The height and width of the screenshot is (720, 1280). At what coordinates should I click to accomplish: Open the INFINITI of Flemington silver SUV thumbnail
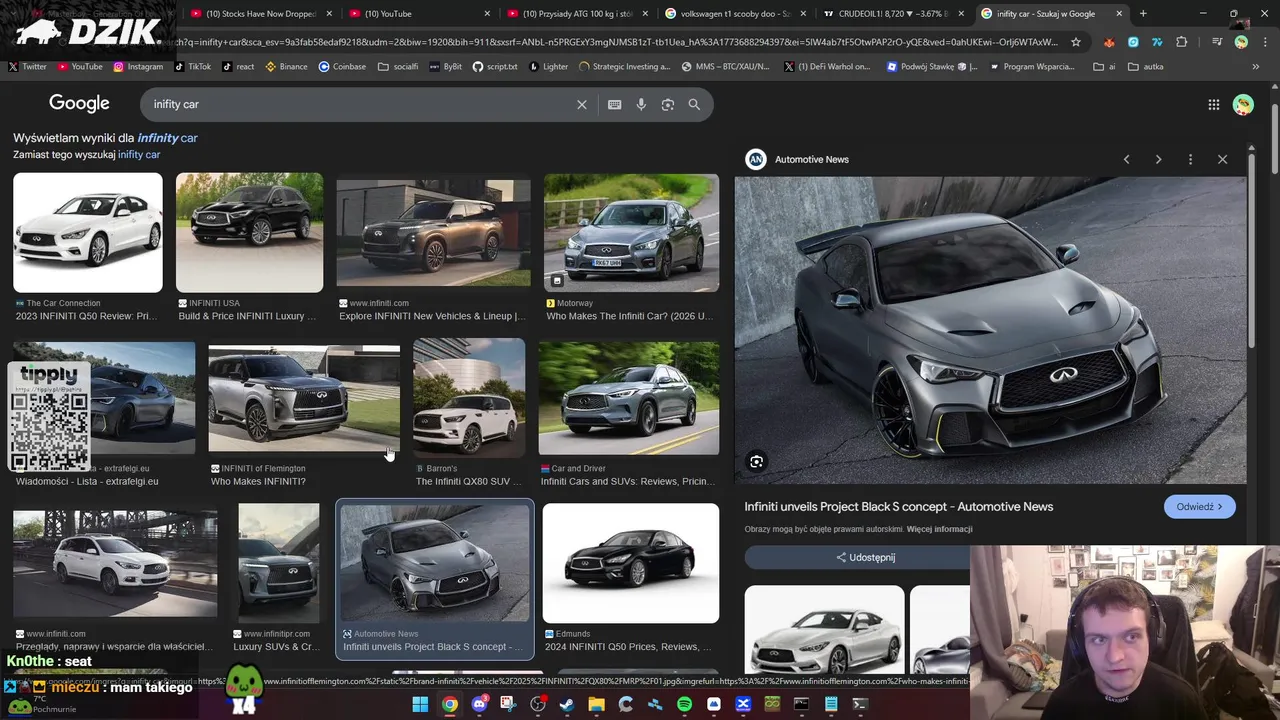coord(304,399)
